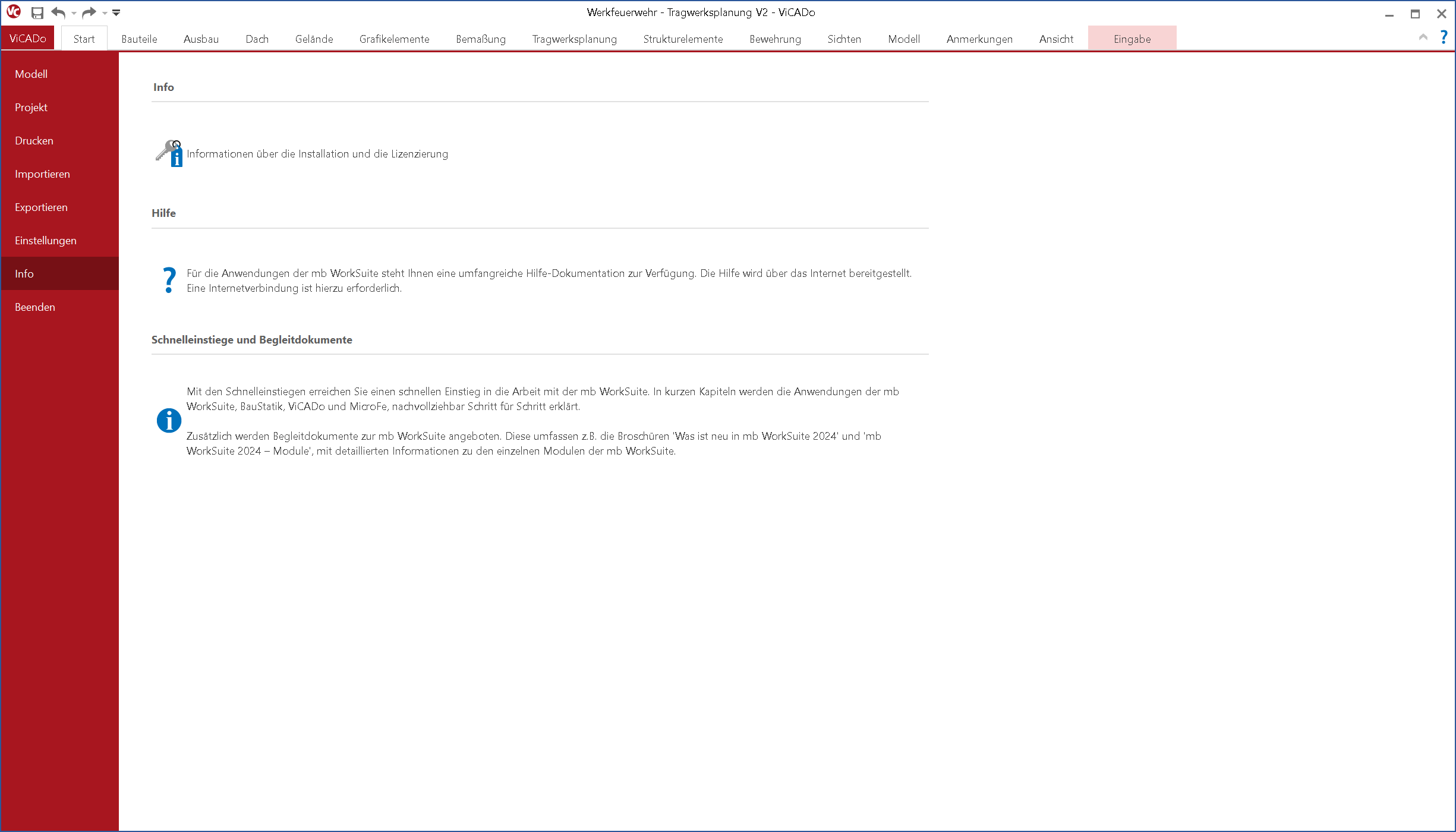Undo the last action with the arrow icon
Screen dimensions: 1456x832
[x=58, y=12]
